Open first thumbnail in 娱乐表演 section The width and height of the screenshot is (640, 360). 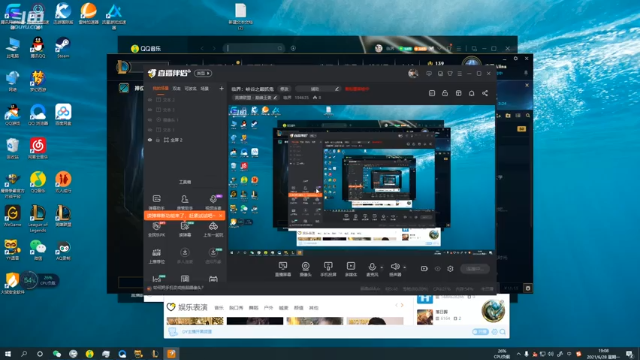[195, 321]
